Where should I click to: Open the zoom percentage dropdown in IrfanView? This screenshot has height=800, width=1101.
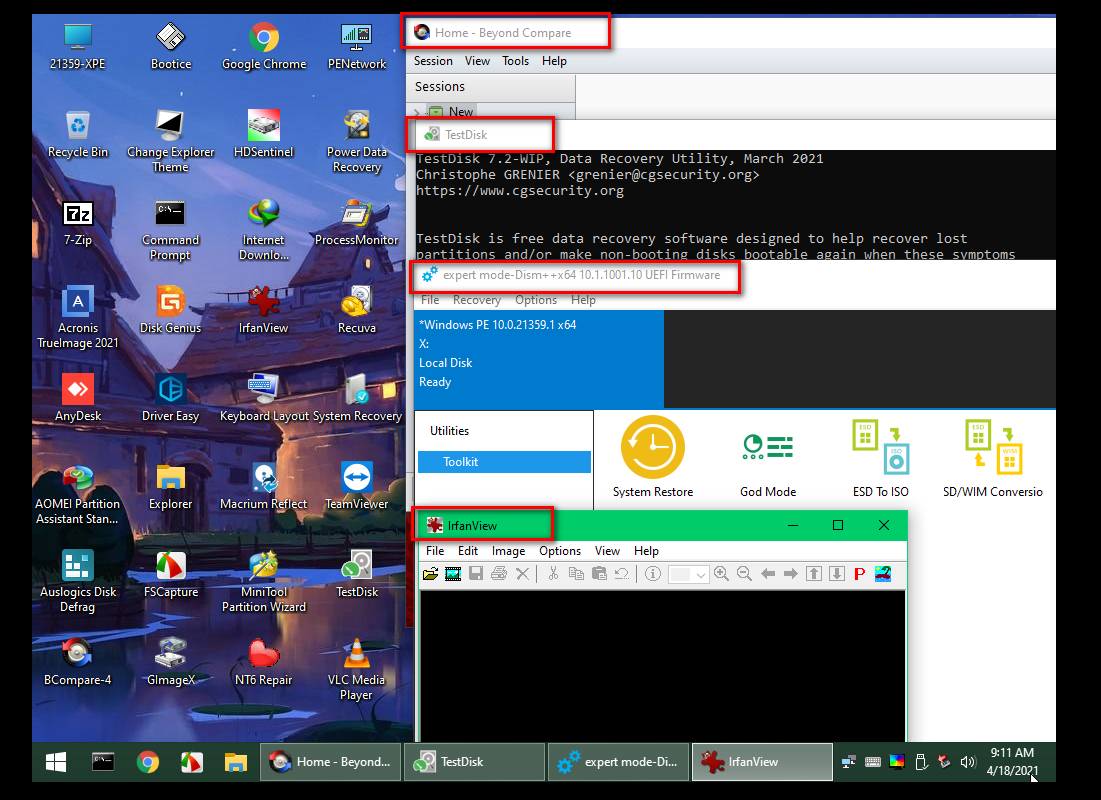click(x=700, y=575)
